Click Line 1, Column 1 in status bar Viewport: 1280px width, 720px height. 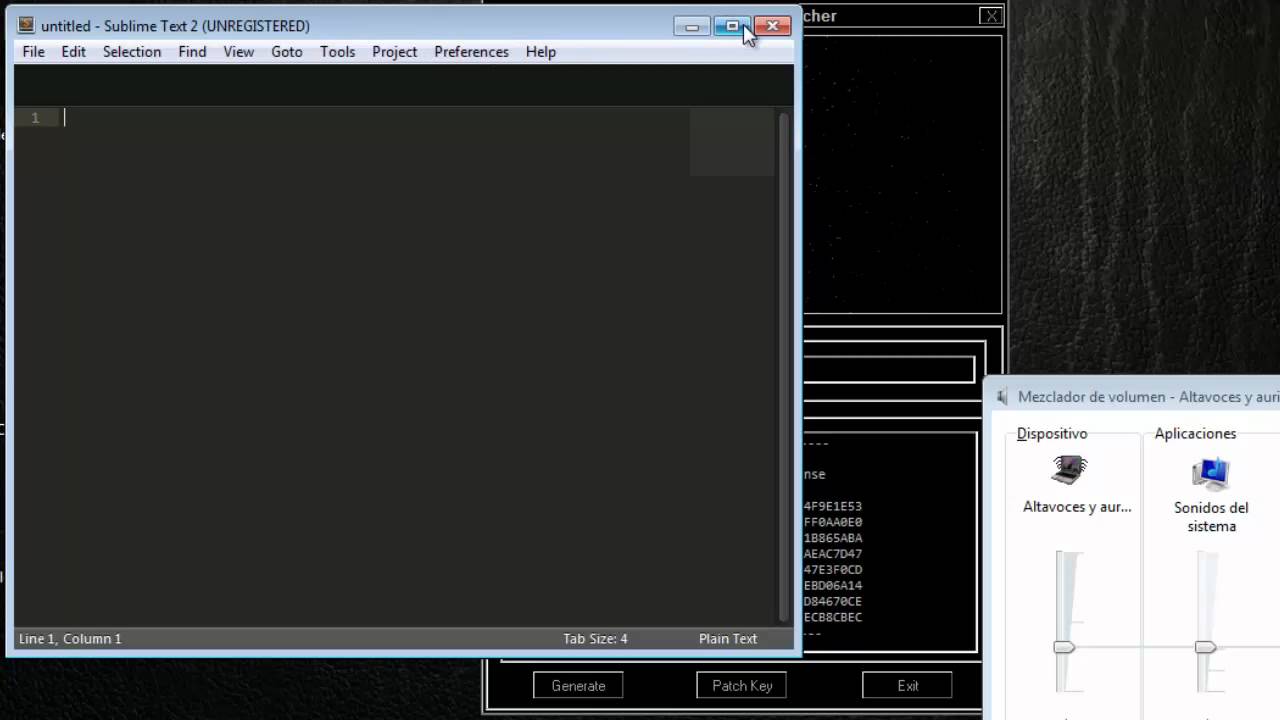70,639
